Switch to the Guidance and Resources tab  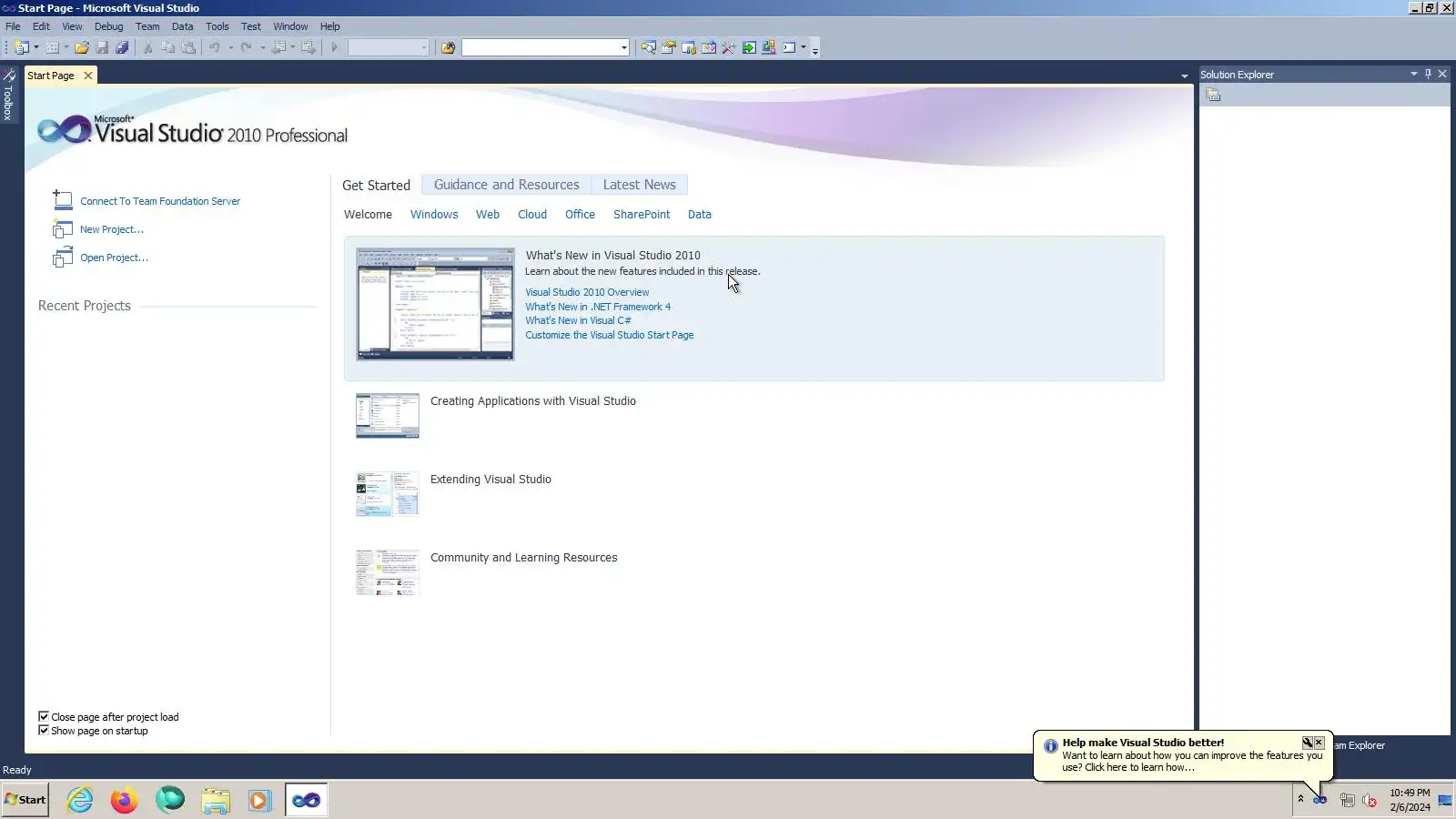[x=507, y=185]
